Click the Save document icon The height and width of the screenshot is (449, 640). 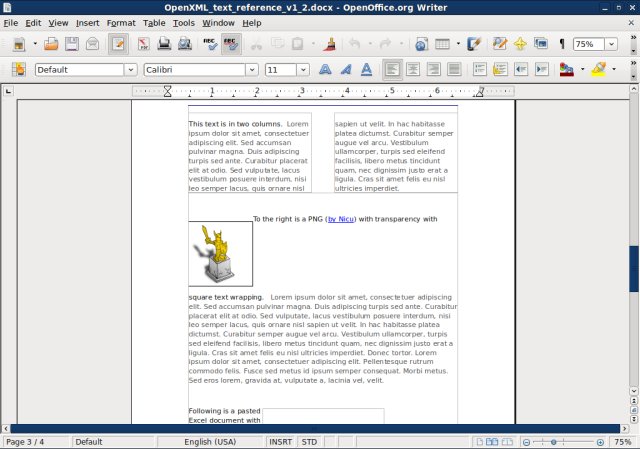pos(71,44)
